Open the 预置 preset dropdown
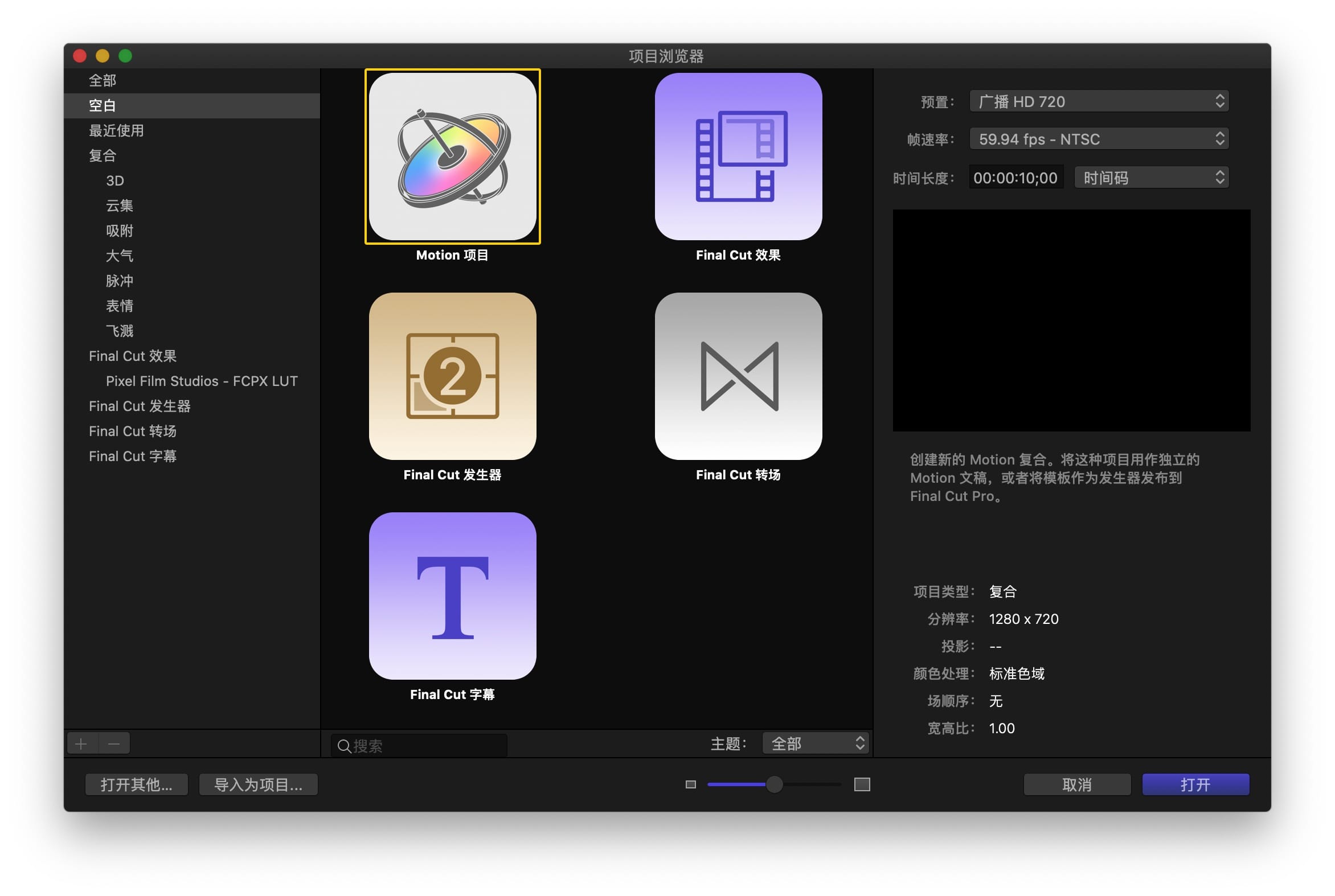 click(1098, 102)
